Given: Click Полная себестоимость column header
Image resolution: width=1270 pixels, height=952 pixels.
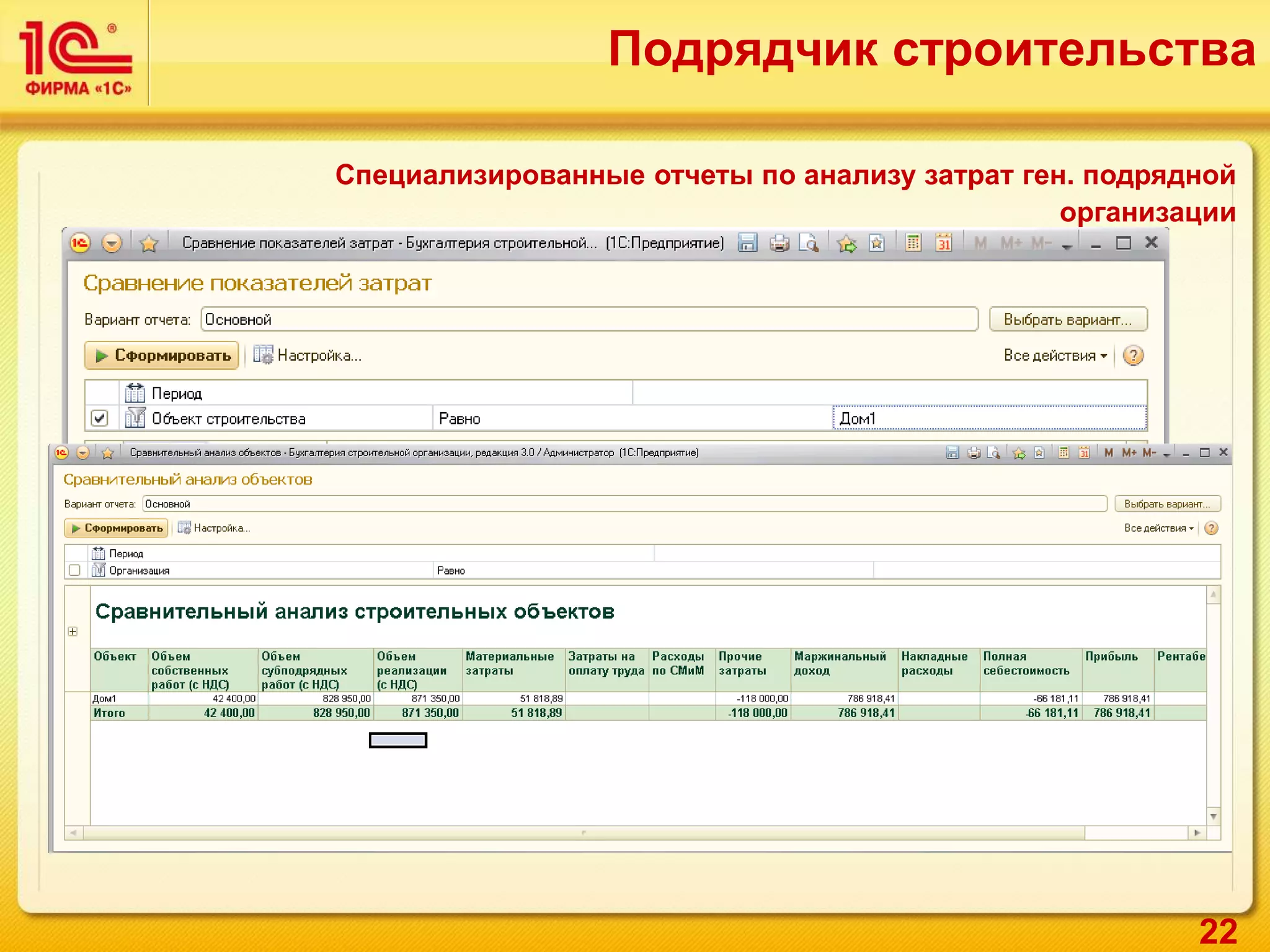Looking at the screenshot, I should point(1030,670).
